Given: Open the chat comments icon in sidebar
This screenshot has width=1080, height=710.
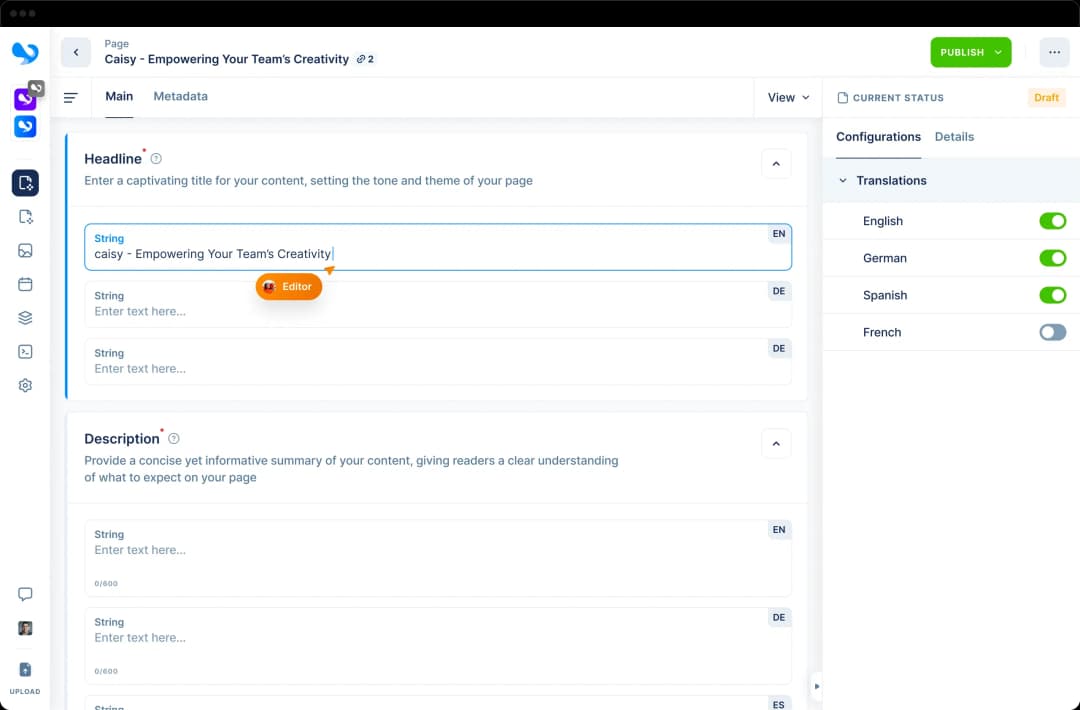Looking at the screenshot, I should point(25,594).
